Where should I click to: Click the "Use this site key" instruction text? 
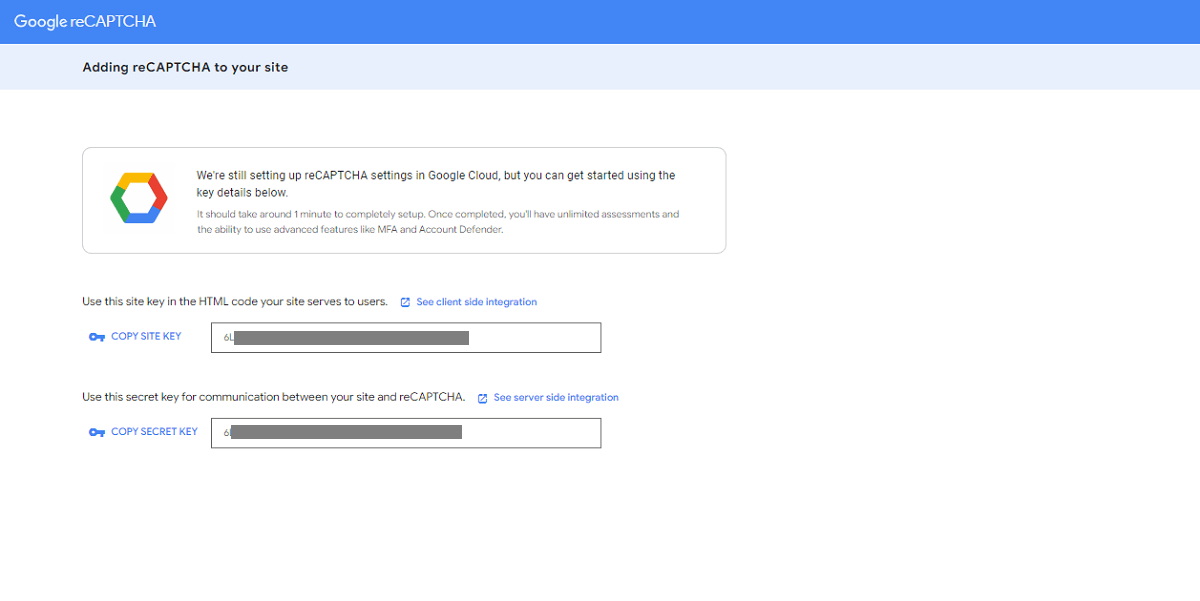pyautogui.click(x=235, y=302)
